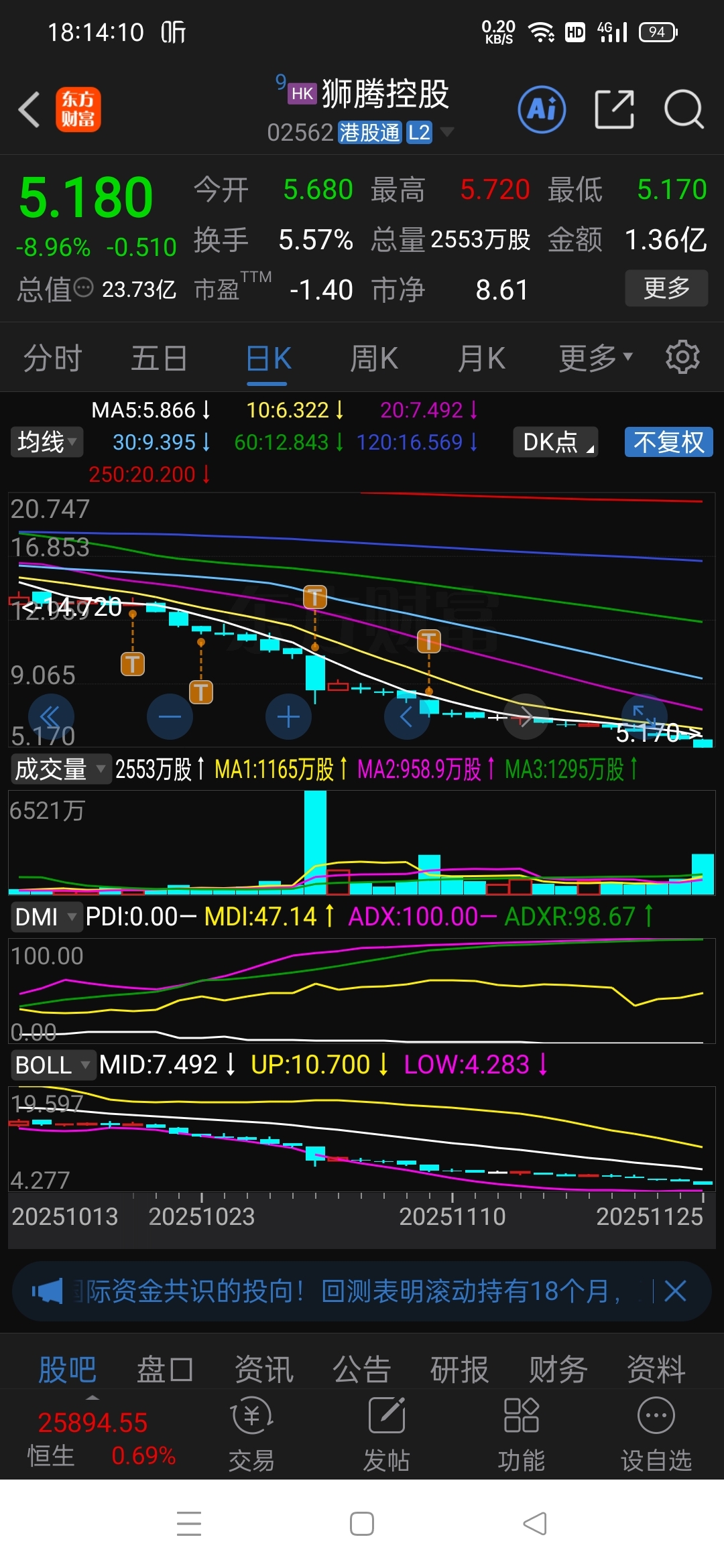Move chart left with arrow button

[407, 716]
